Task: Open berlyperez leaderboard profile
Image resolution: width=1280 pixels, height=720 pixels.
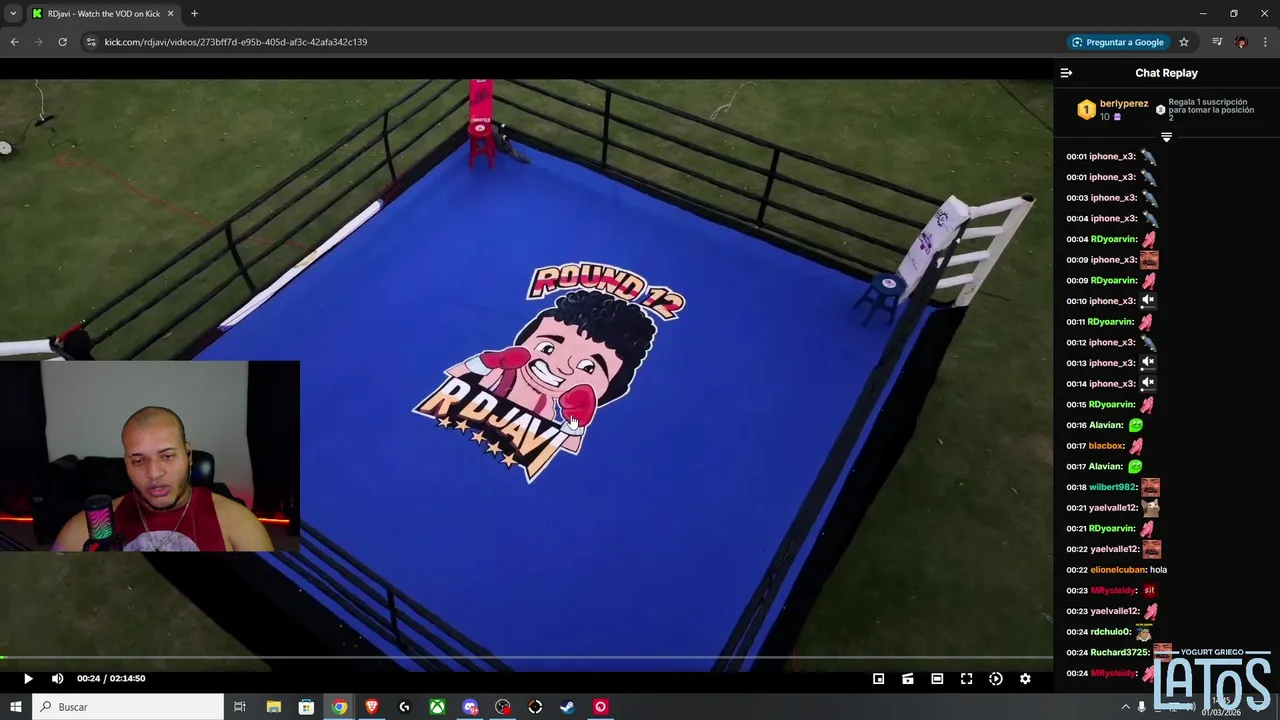Action: click(1124, 104)
